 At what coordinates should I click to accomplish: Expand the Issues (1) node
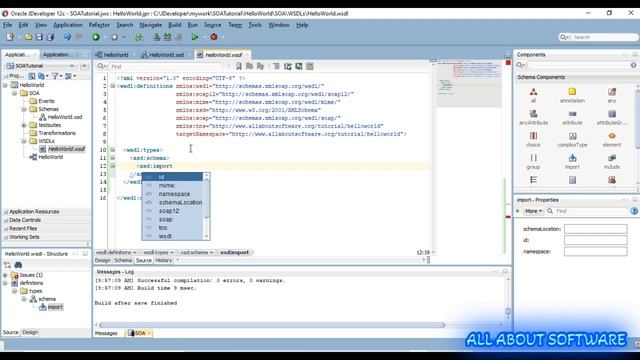click(x=5, y=275)
